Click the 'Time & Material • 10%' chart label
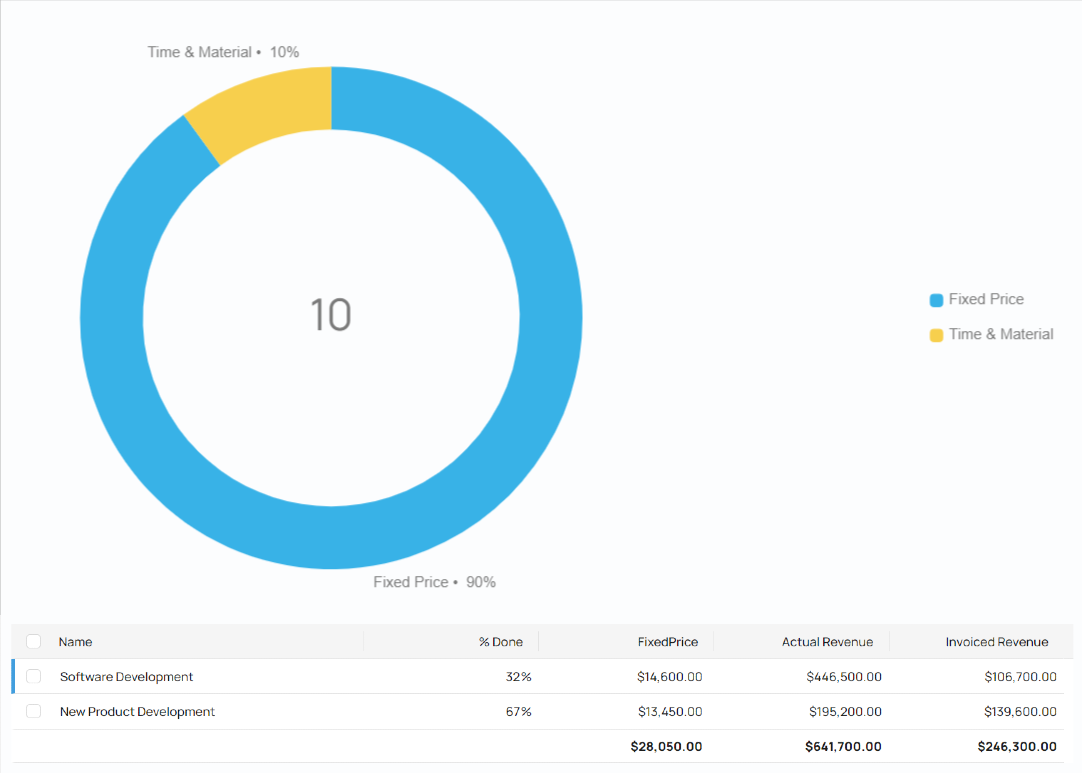Screen dimensions: 1082x773 (x=223, y=52)
